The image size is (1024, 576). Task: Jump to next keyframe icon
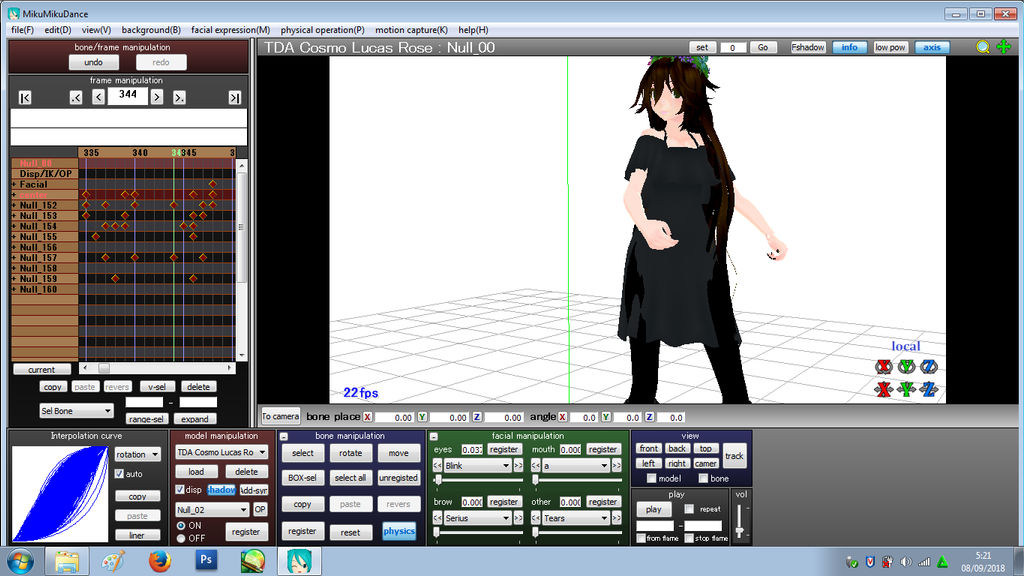tap(179, 97)
